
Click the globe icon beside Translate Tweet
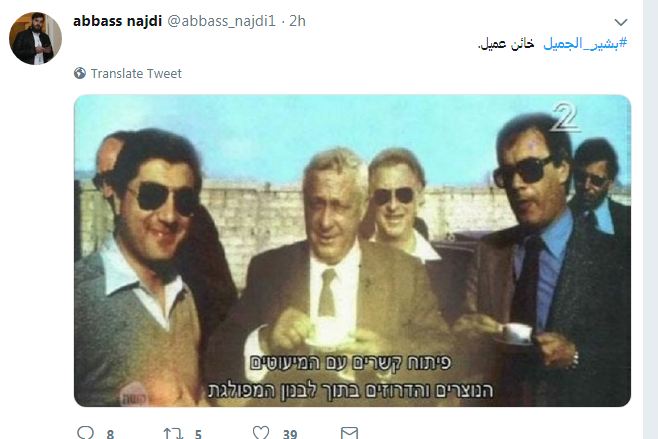tap(80, 73)
